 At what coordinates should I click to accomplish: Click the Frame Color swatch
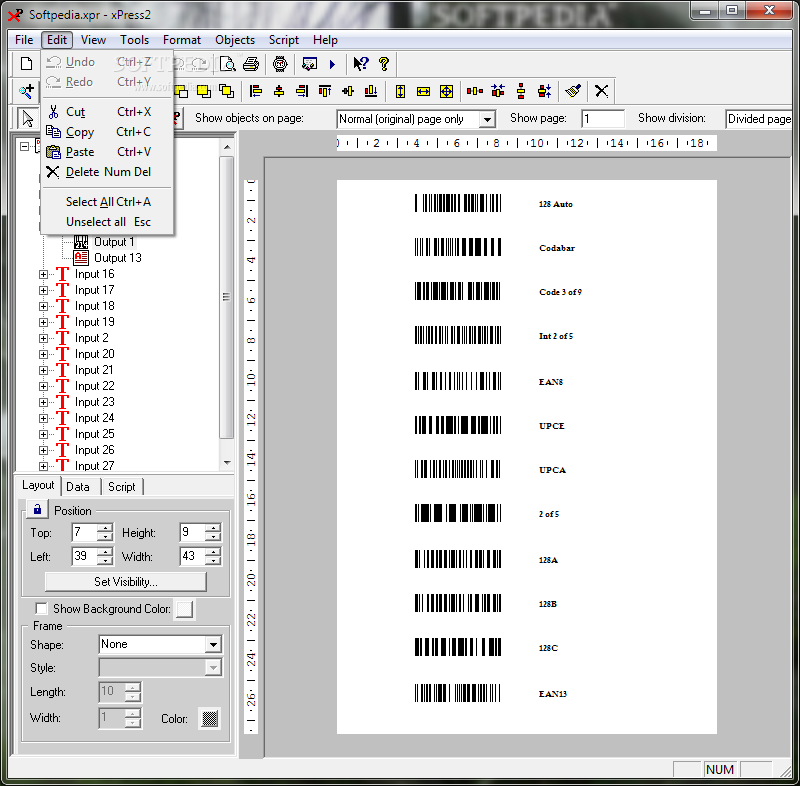coord(210,718)
